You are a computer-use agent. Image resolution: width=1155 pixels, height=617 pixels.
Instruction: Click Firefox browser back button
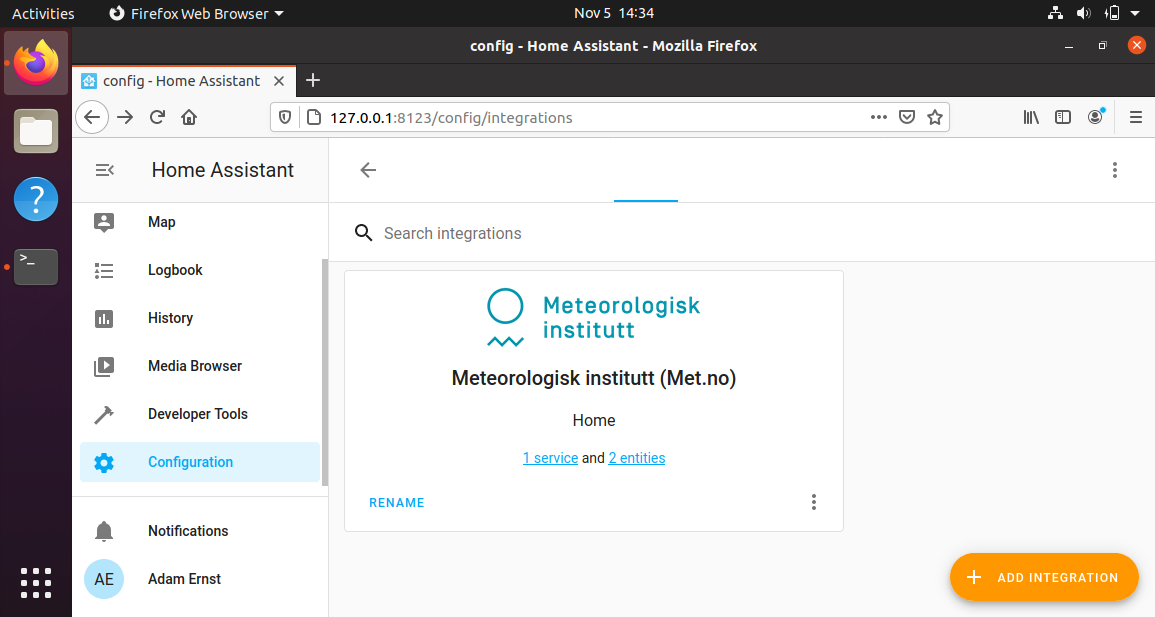92,117
